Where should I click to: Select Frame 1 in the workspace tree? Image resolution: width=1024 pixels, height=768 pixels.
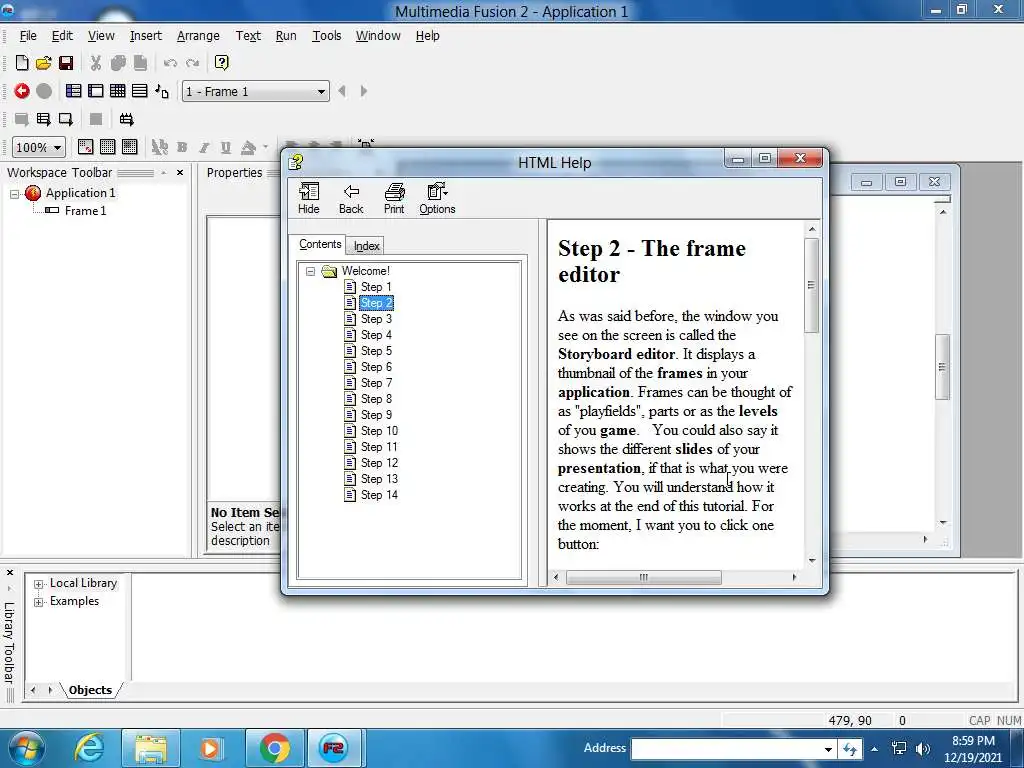point(85,211)
